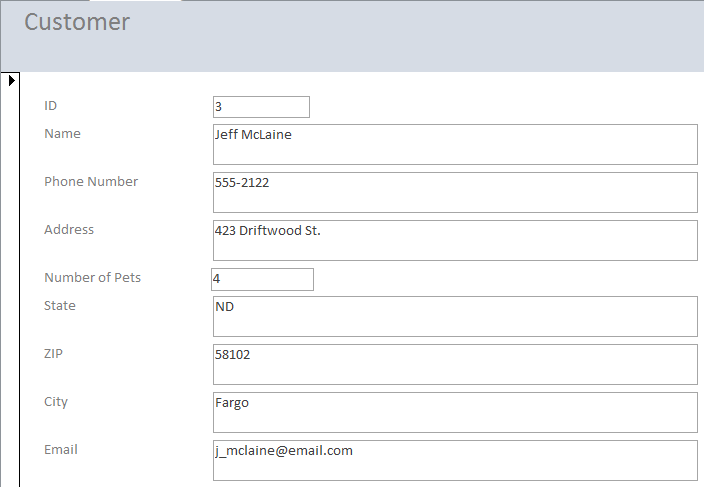
Task: Click the Email field j_mclaine@email.com
Action: (455, 461)
